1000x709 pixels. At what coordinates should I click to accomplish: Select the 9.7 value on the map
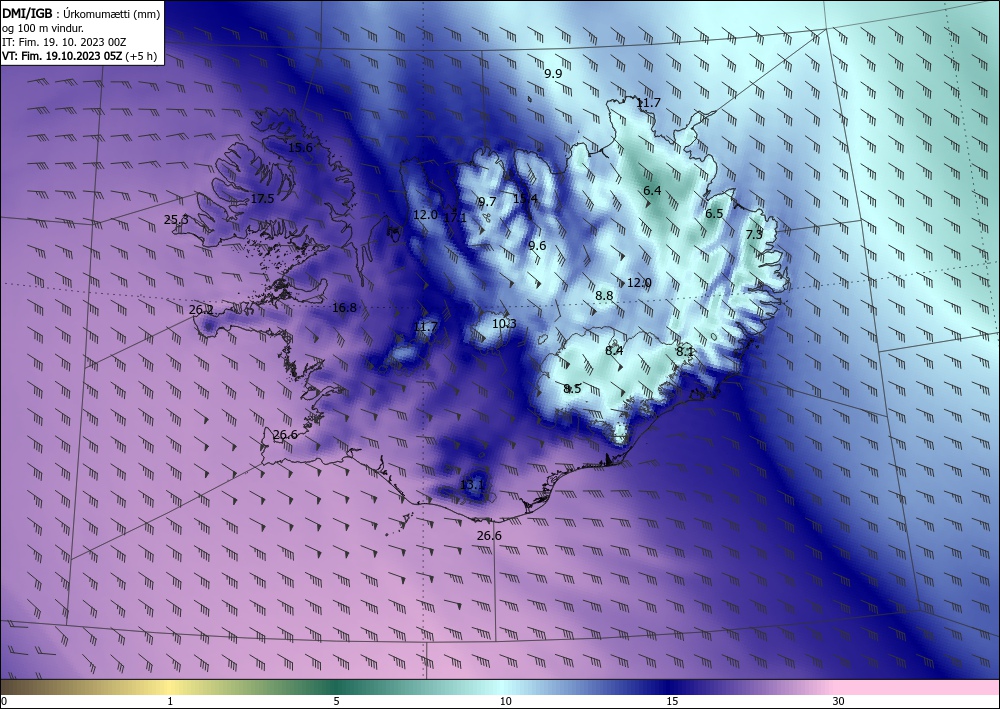point(487,201)
